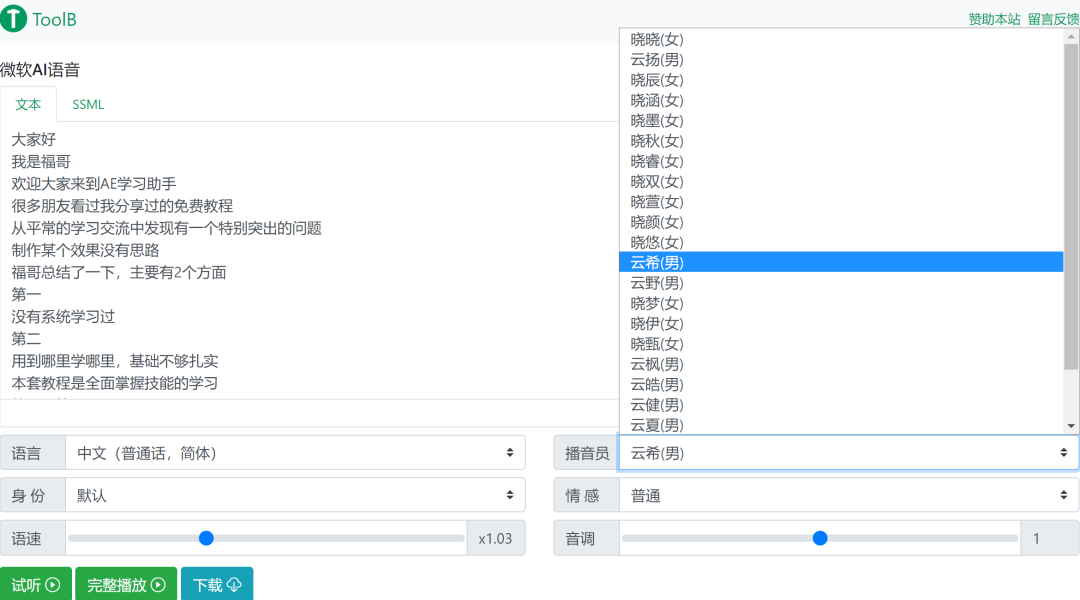Select 云健(男) voice option
Screen dimensions: 1080x600
(841, 405)
